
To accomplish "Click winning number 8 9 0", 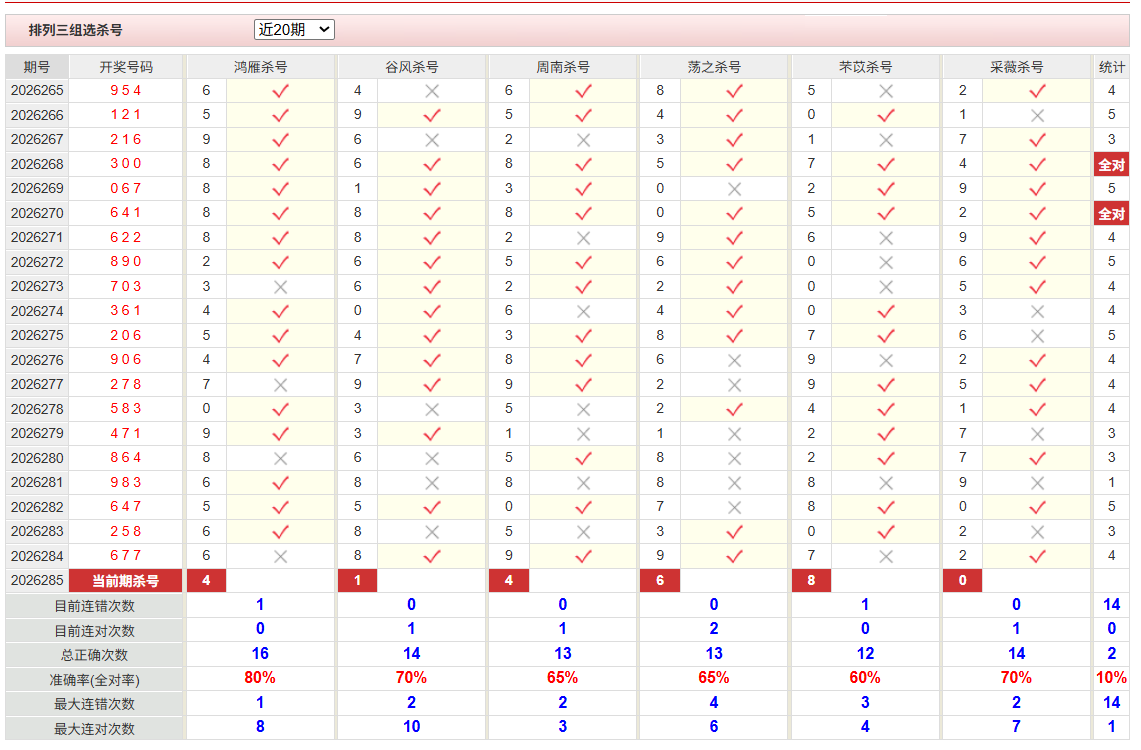I will click(126, 262).
